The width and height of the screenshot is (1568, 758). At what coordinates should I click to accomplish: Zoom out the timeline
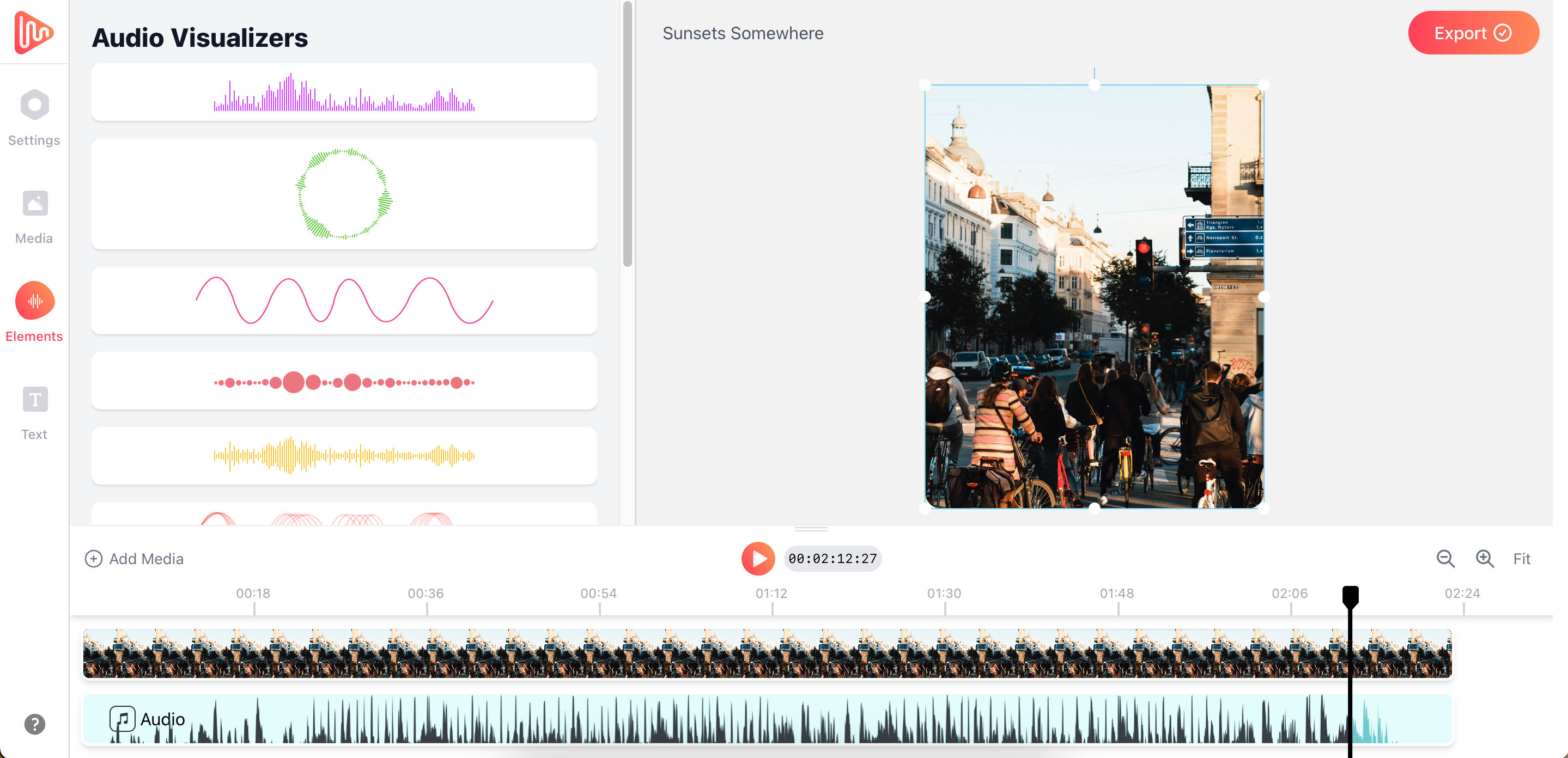pyautogui.click(x=1445, y=559)
